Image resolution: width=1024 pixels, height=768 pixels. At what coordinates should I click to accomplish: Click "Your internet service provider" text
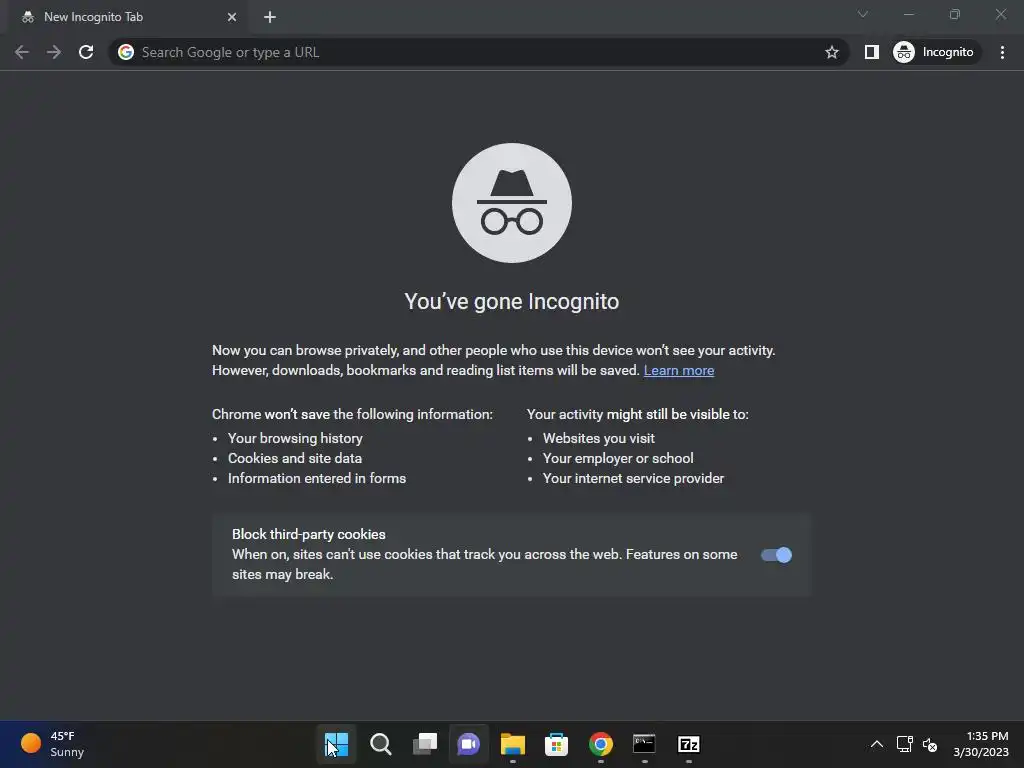[x=633, y=479]
